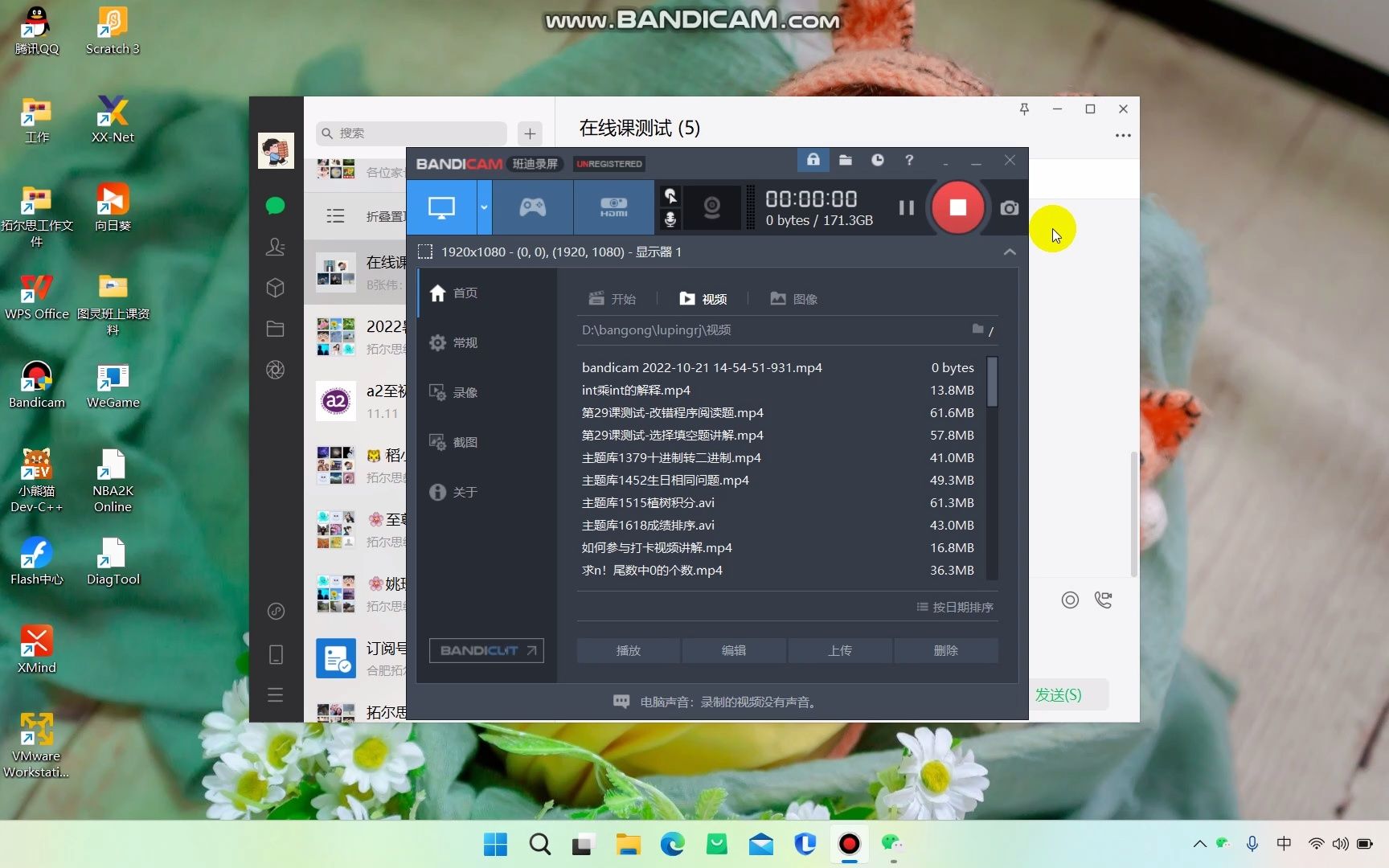This screenshot has width=1389, height=868.
Task: Select the screen recording mode icon
Action: [440, 207]
